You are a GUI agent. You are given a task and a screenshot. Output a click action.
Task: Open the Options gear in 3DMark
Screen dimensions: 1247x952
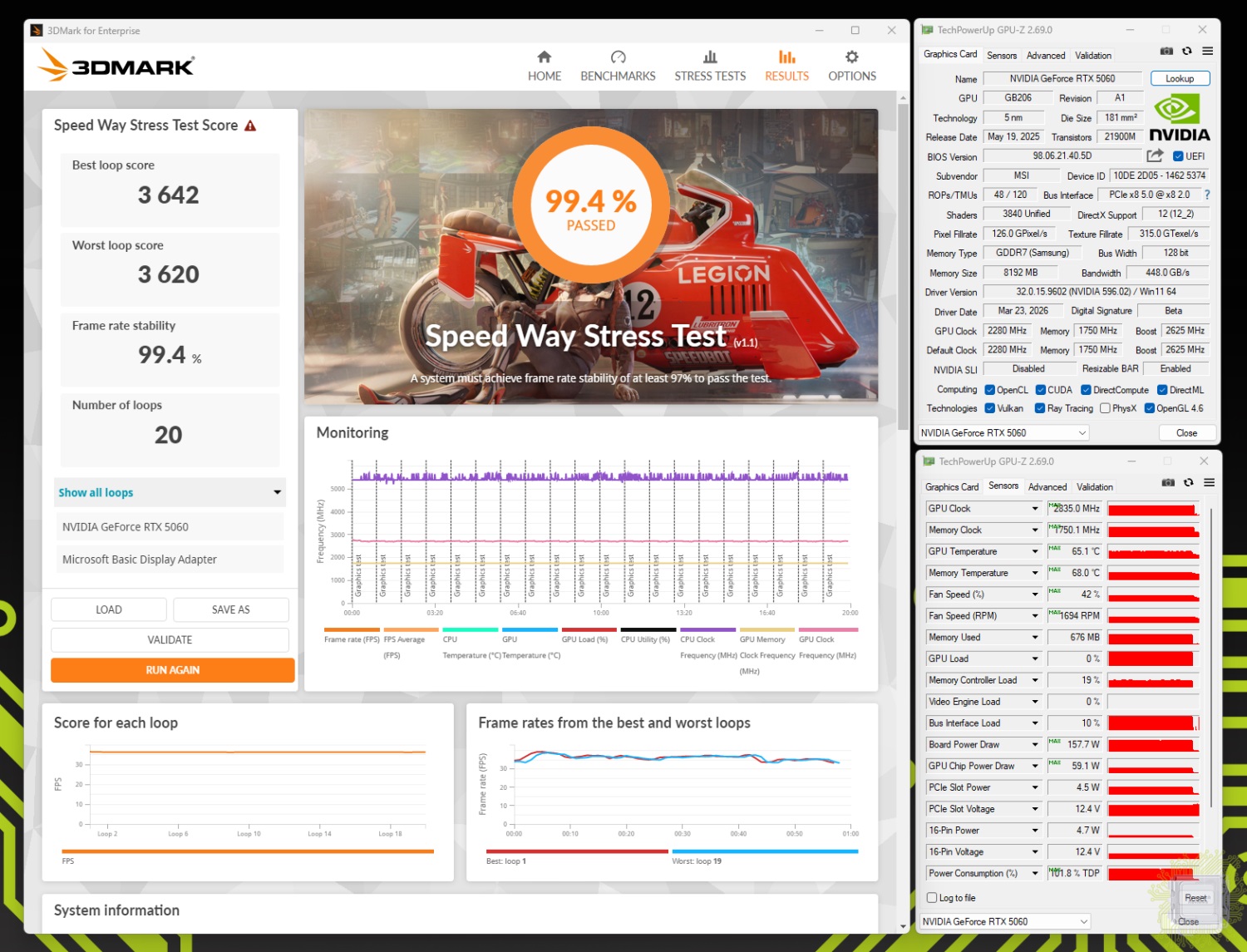[851, 57]
